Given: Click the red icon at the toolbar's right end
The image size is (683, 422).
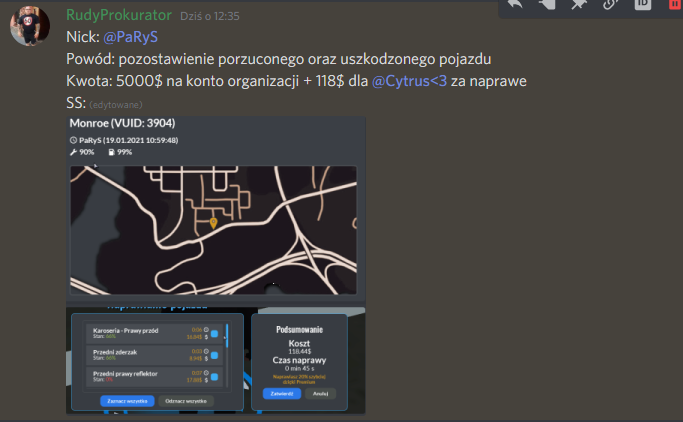Looking at the screenshot, I should 675,4.
